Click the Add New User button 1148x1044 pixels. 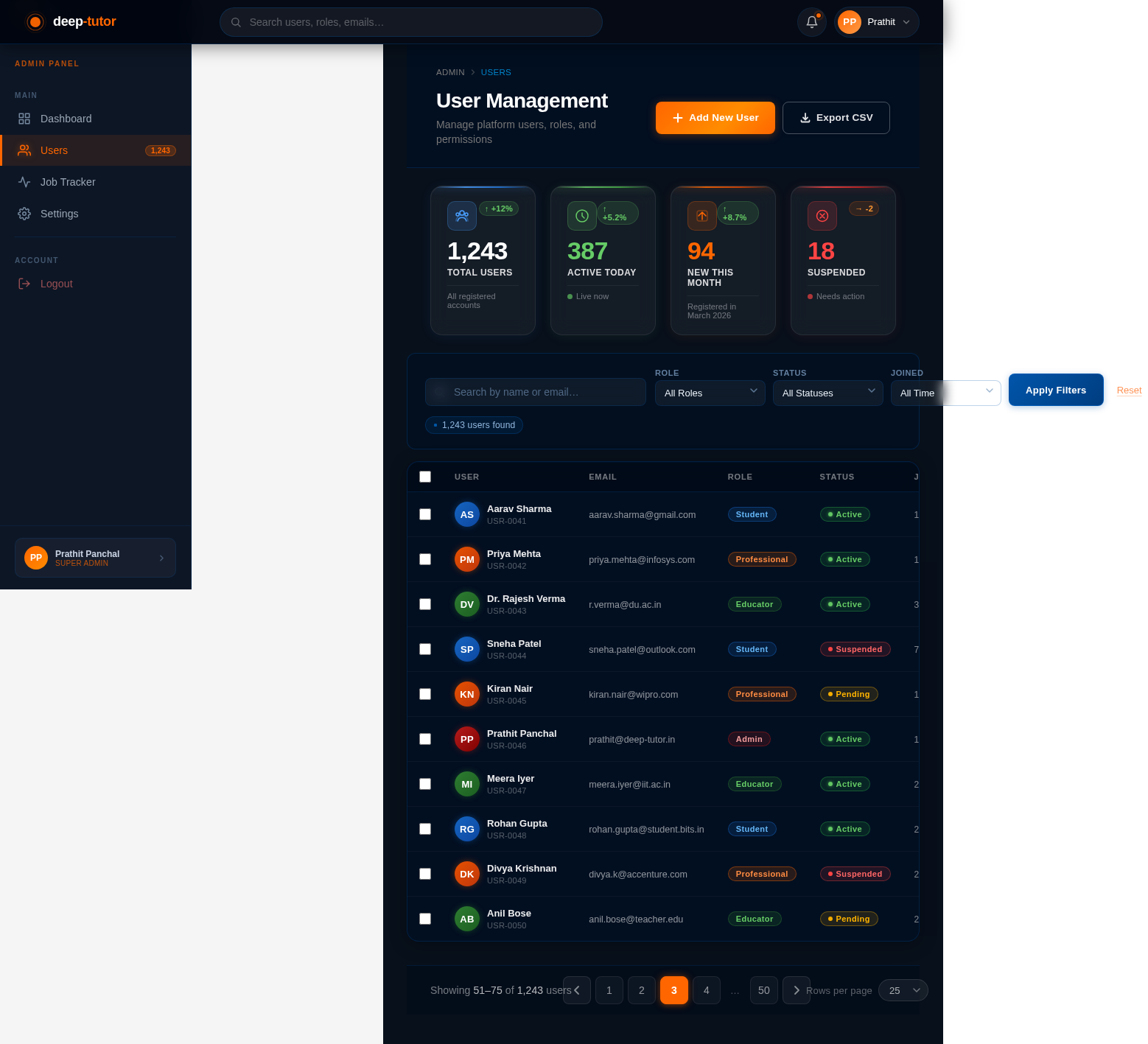tap(715, 118)
